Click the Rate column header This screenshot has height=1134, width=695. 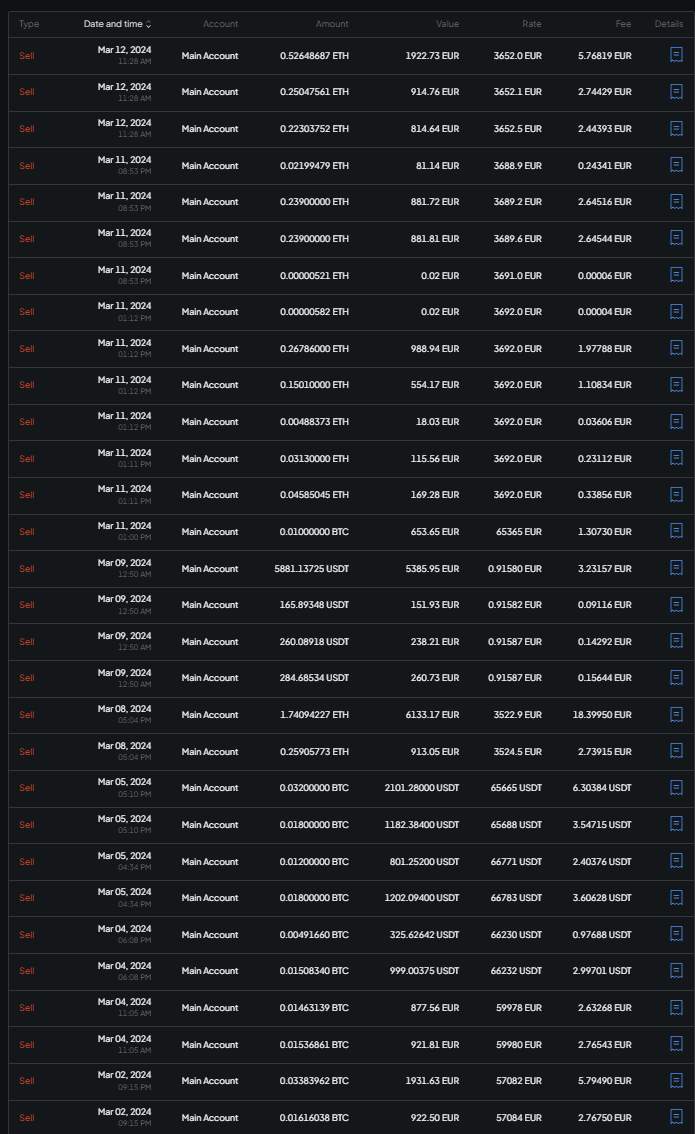[x=531, y=24]
